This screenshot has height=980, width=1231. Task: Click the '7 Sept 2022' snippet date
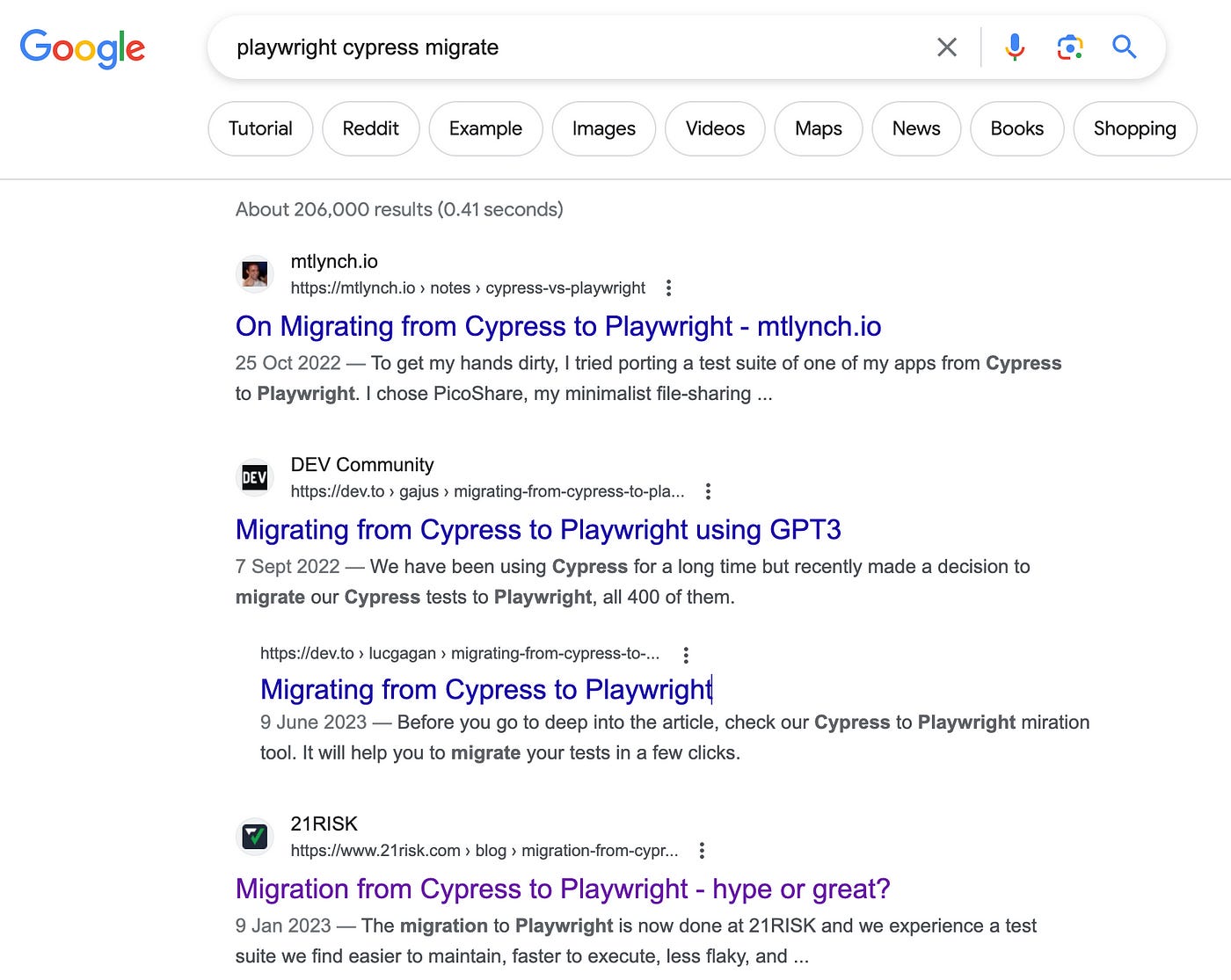(288, 567)
